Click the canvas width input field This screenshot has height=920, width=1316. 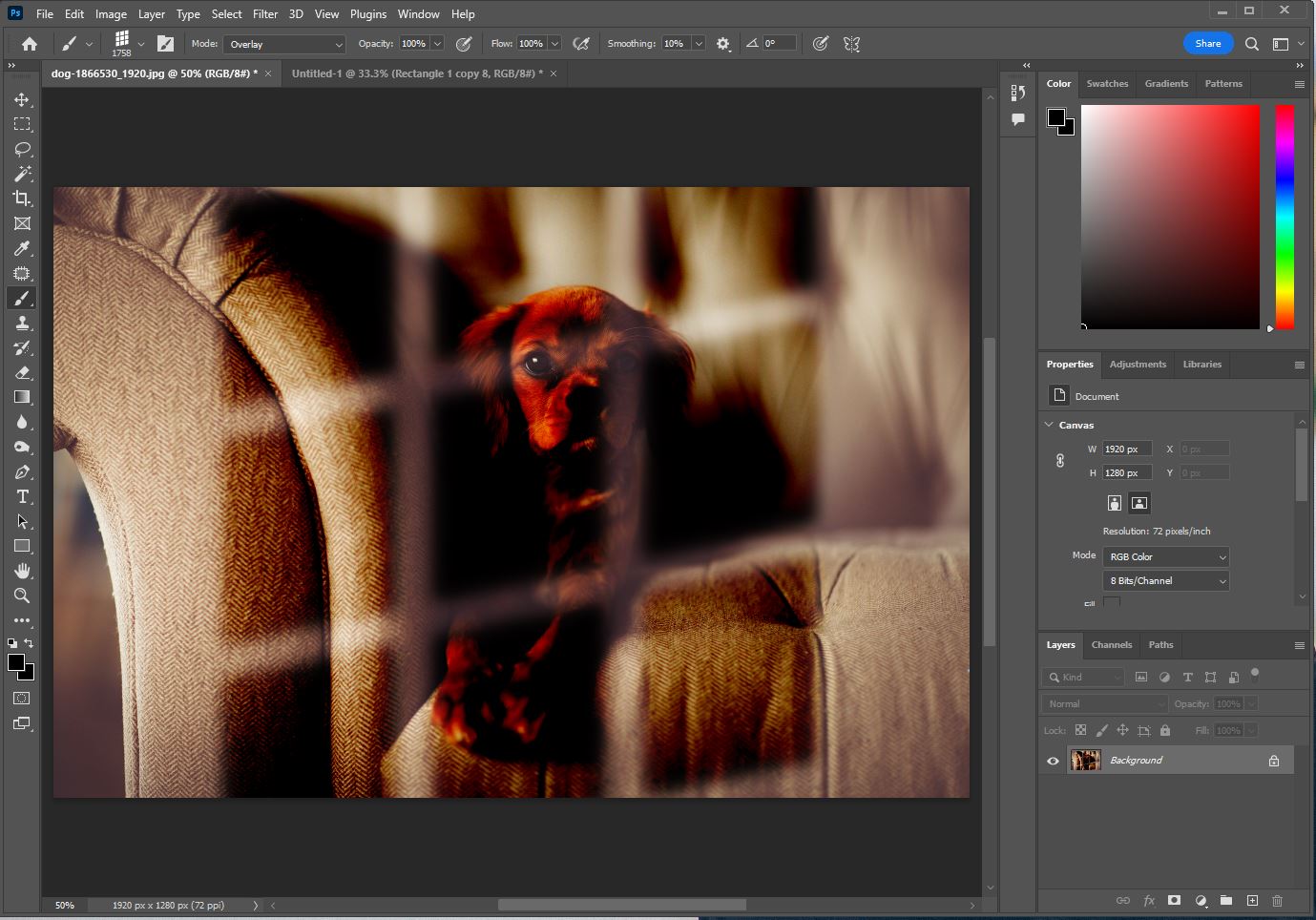1127,449
